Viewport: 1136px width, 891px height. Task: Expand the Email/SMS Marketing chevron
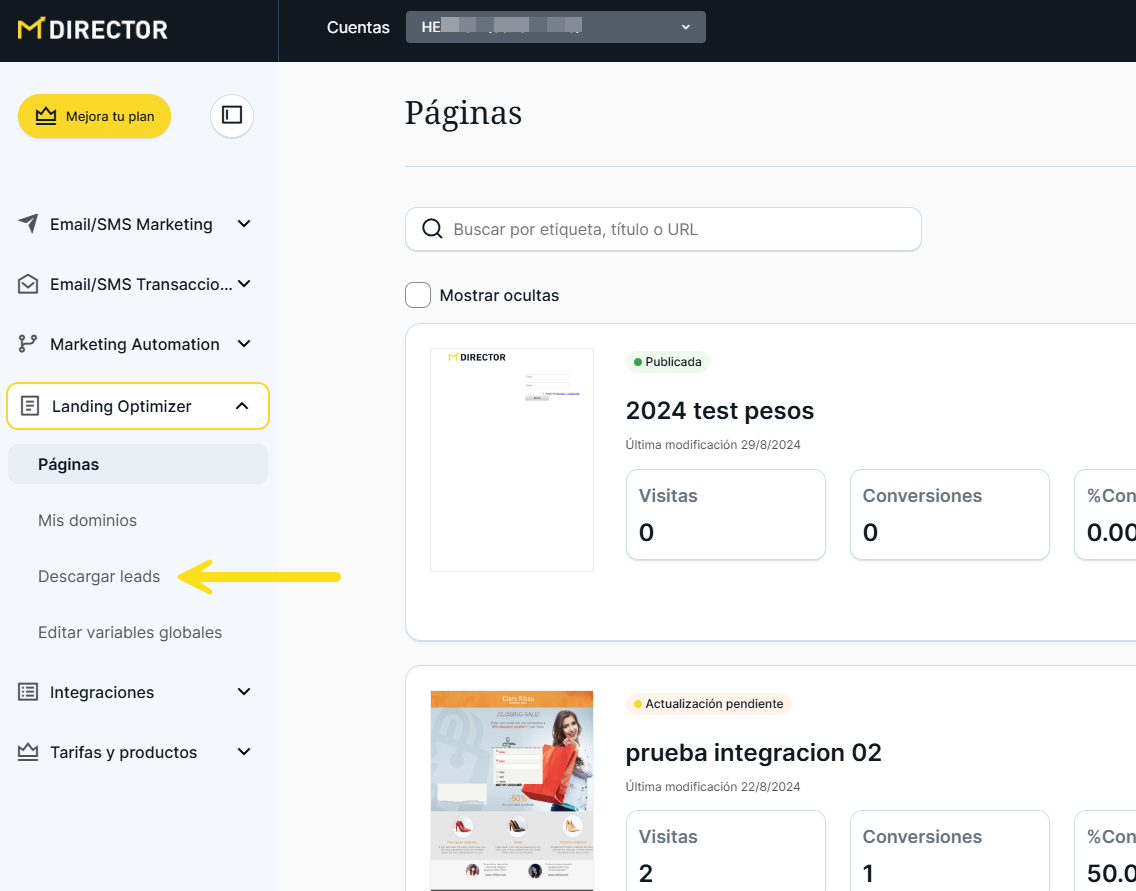244,224
